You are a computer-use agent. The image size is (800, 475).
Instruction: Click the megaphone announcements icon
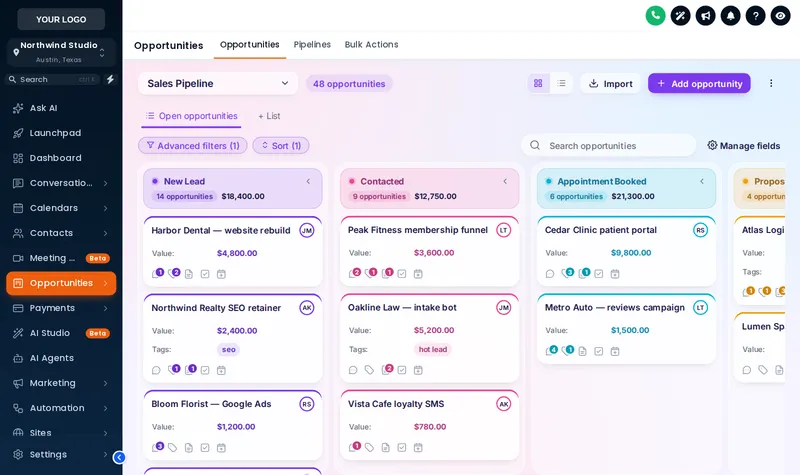point(705,16)
